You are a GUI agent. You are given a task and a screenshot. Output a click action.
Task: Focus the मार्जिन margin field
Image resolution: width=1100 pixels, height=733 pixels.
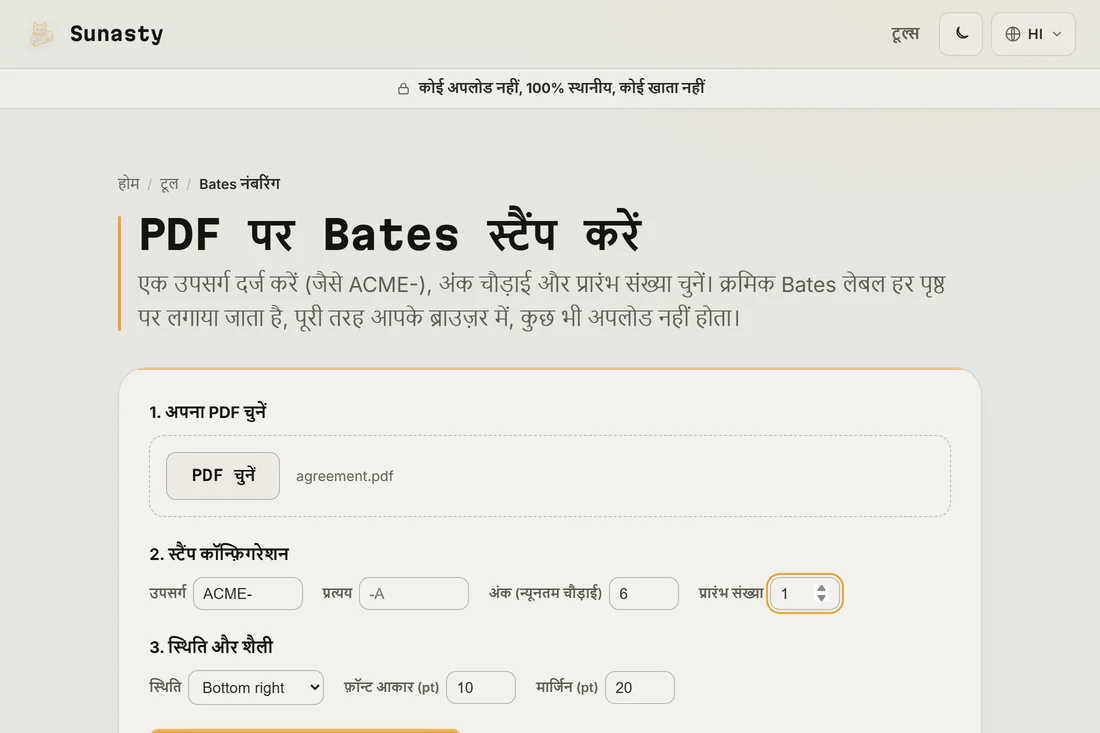coord(640,687)
